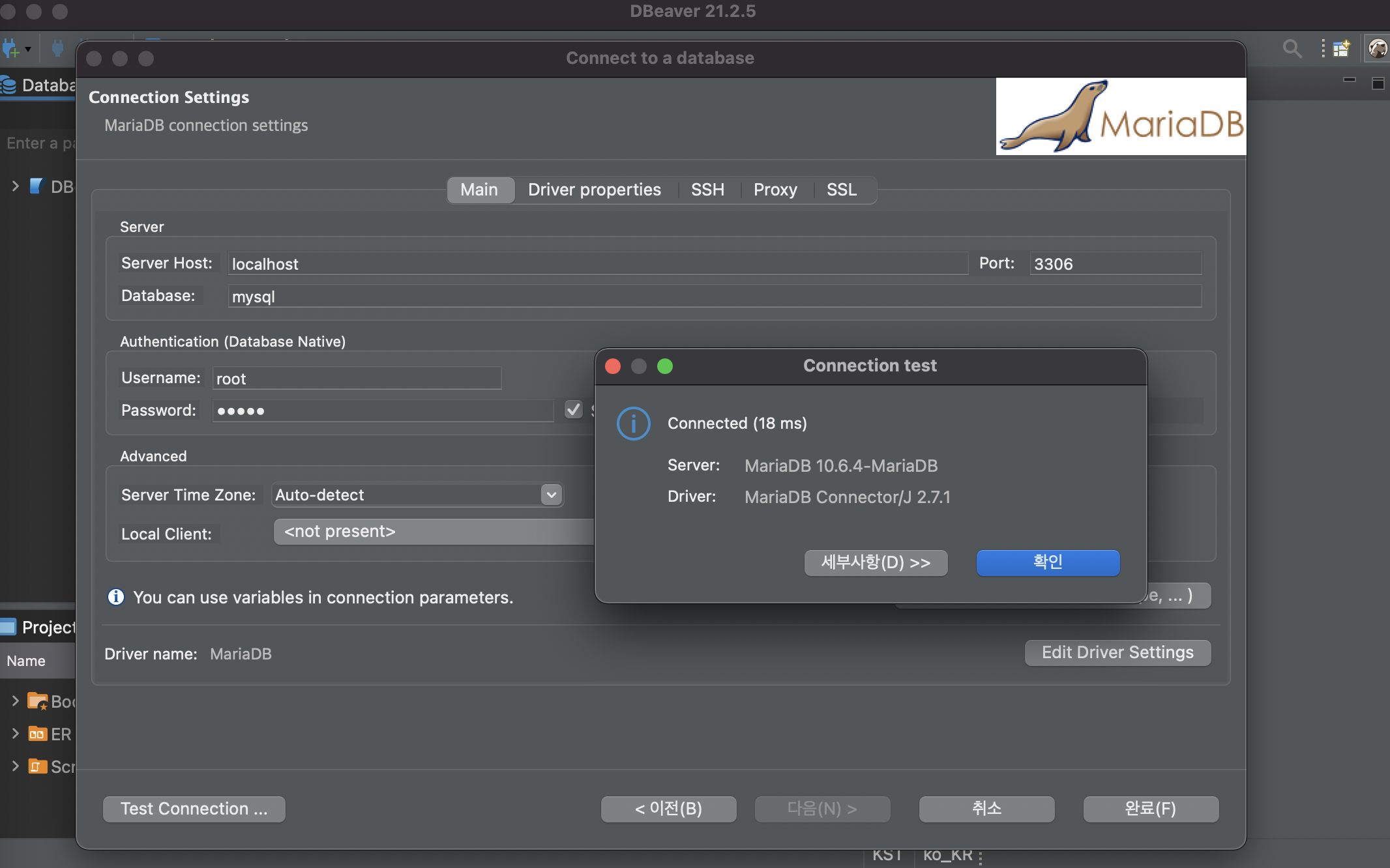Click the 완료(F) finish button

(x=1151, y=809)
